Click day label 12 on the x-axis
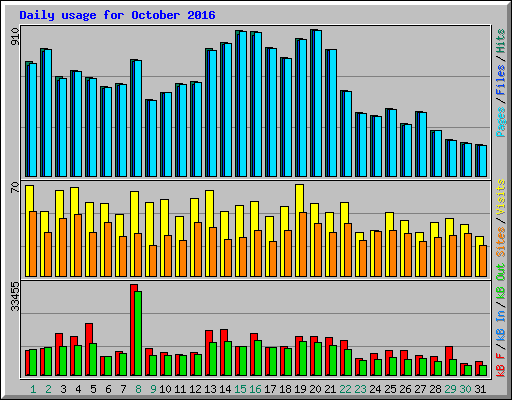Viewport: 512px width, 400px height. (x=195, y=389)
